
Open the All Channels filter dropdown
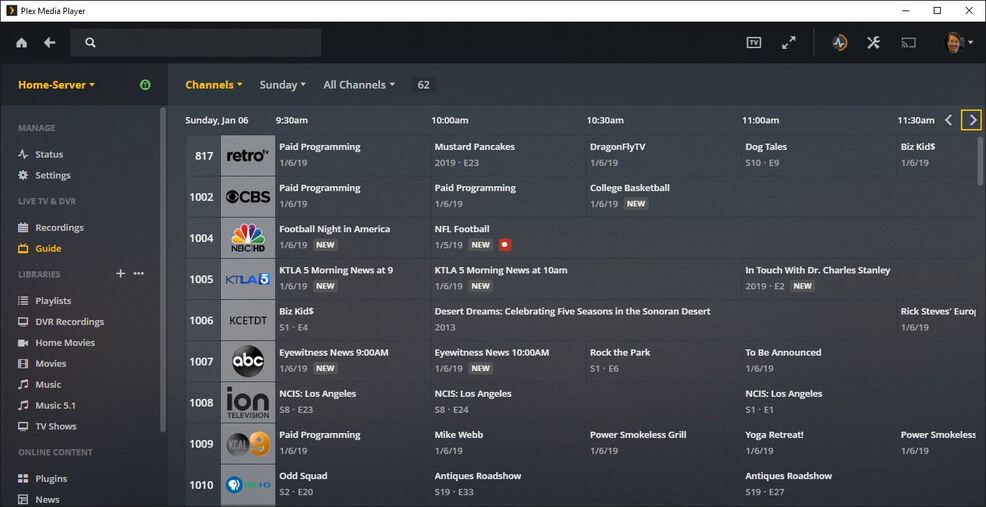tap(359, 84)
